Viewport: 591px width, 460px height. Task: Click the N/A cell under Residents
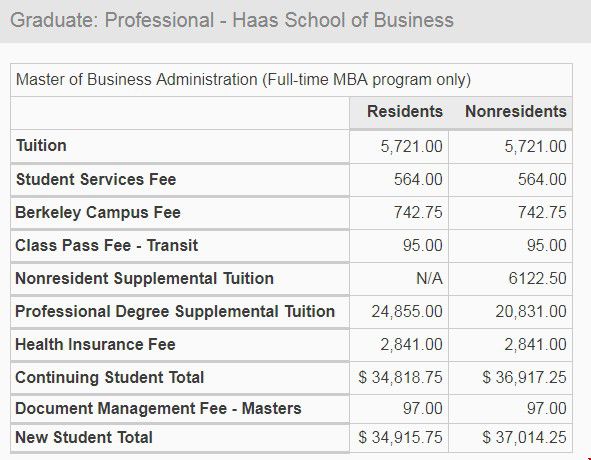point(429,279)
